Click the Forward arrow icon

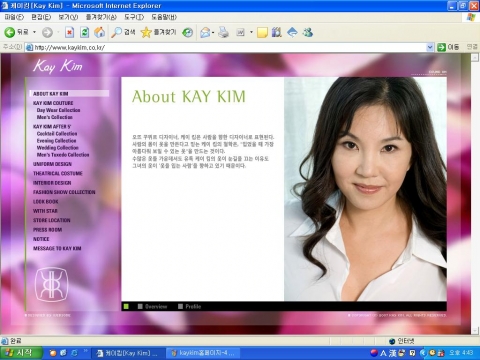(47, 32)
